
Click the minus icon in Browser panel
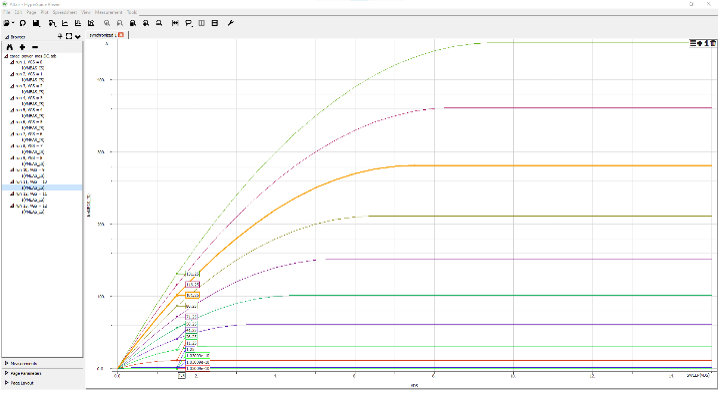35,47
